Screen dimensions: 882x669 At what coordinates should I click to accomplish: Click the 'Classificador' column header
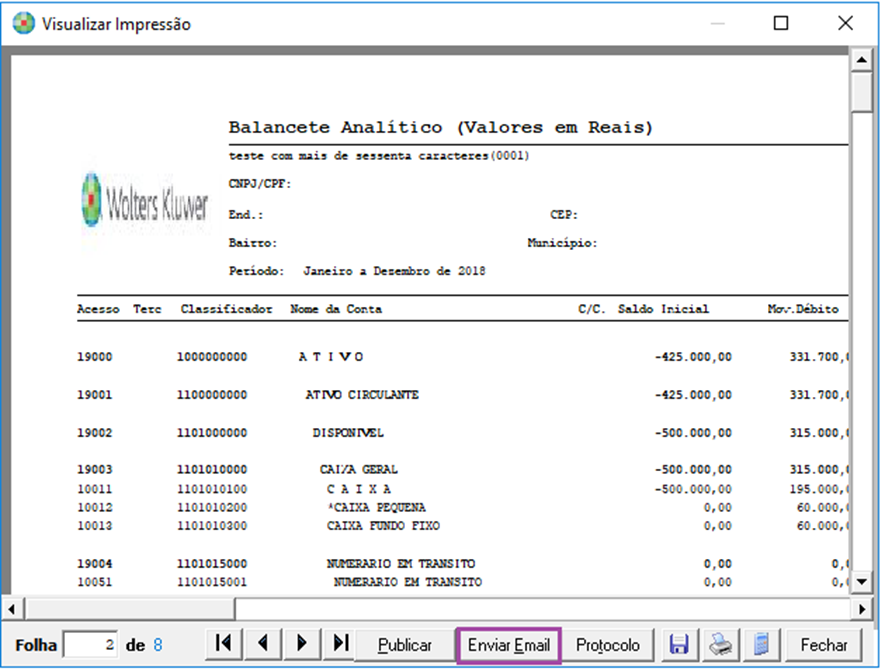click(x=226, y=309)
